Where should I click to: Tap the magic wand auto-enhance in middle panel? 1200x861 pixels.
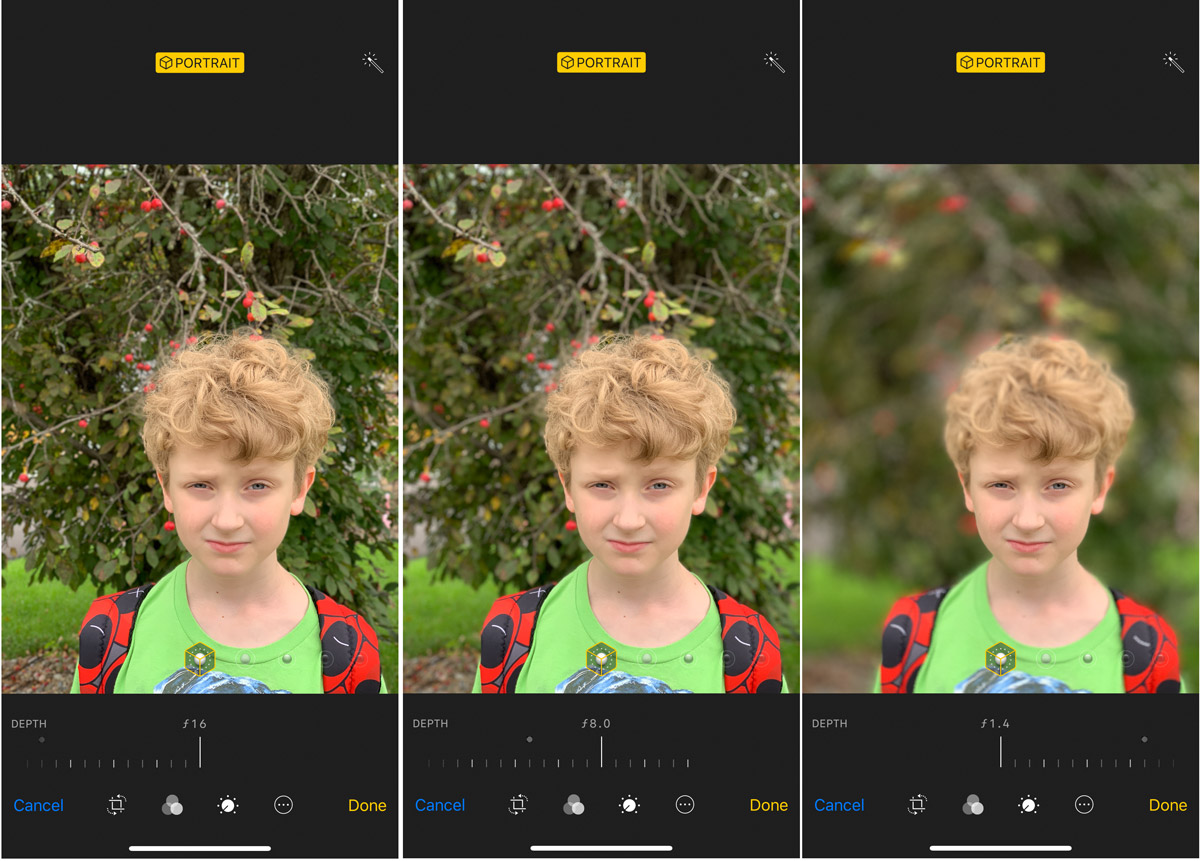(774, 62)
